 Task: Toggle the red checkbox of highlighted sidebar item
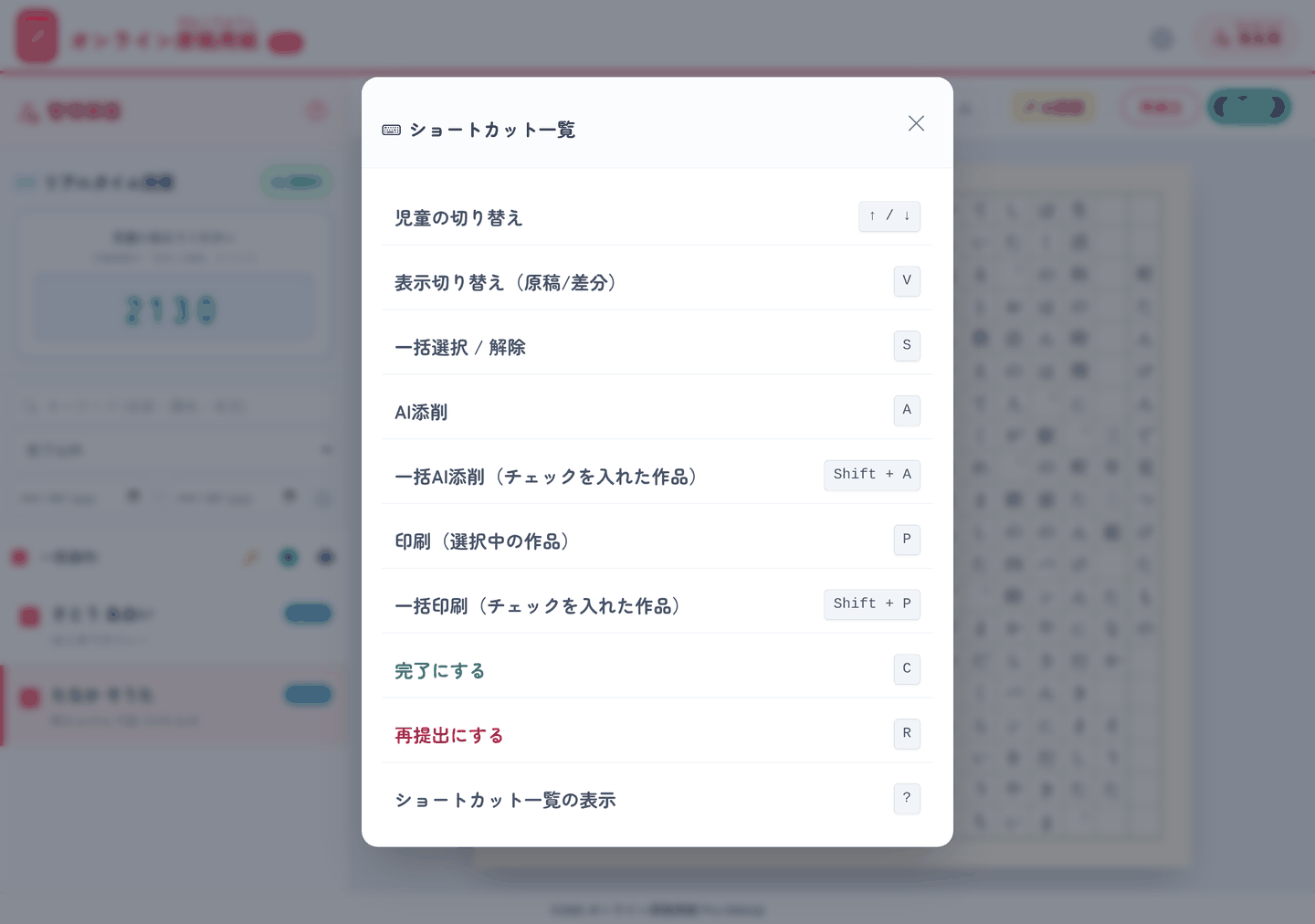coord(30,698)
